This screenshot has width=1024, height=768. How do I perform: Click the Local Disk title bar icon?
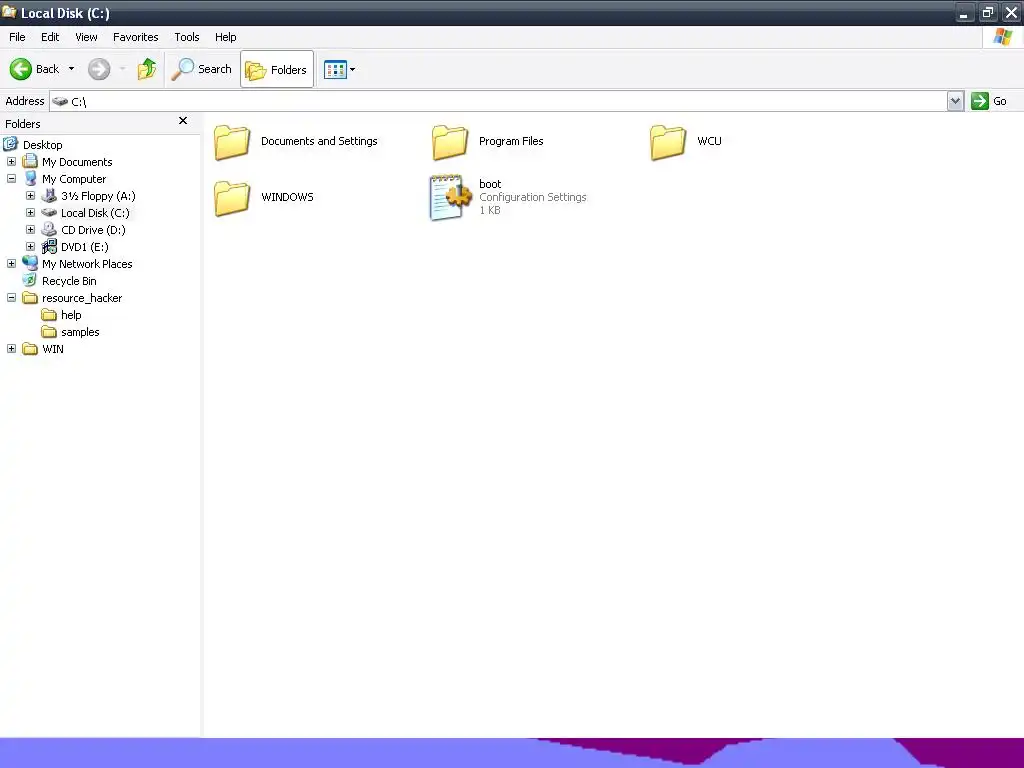[x=9, y=12]
